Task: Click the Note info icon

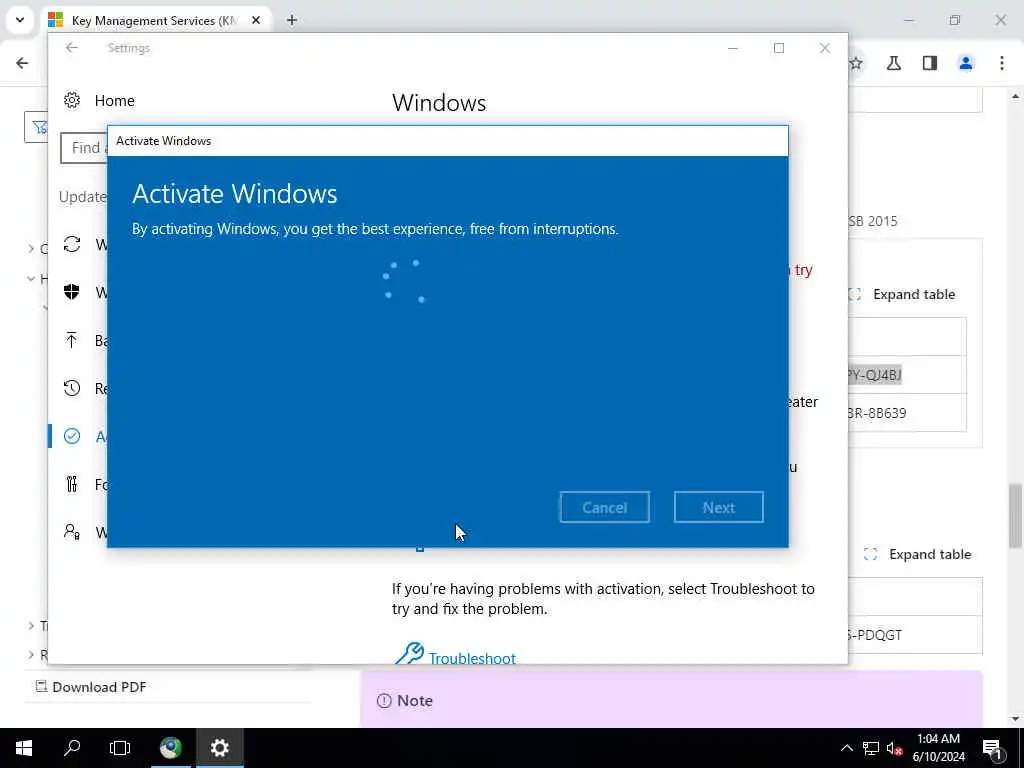Action: click(384, 701)
